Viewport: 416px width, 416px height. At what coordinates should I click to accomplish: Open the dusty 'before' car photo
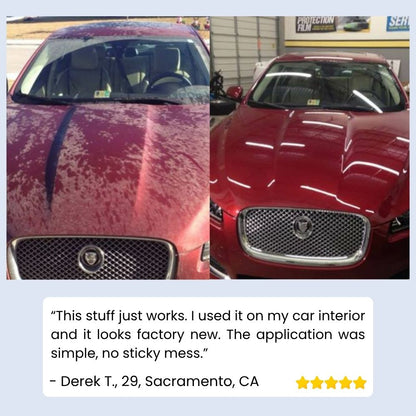click(x=108, y=148)
